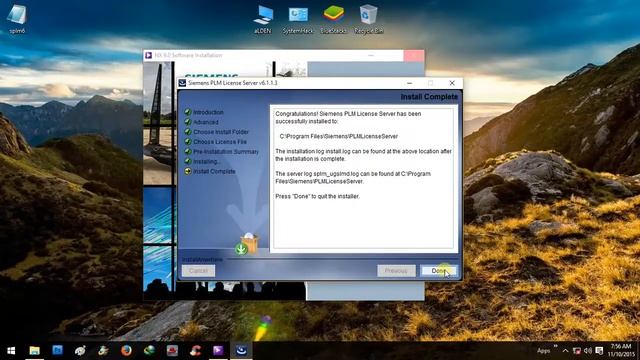Click the Choose License File checkmark icon
The image size is (640, 360).
[188, 142]
